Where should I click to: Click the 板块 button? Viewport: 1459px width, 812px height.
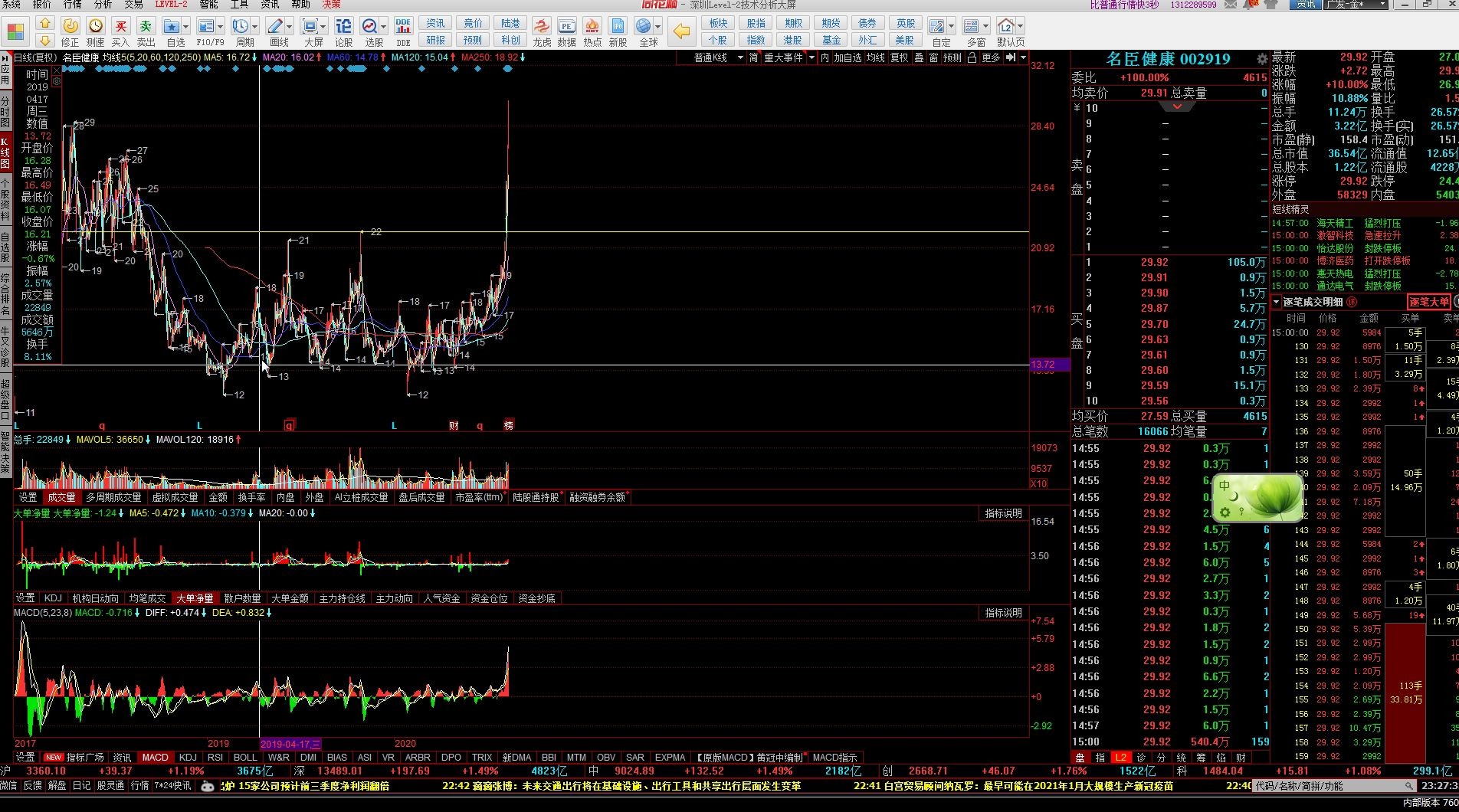(x=718, y=23)
